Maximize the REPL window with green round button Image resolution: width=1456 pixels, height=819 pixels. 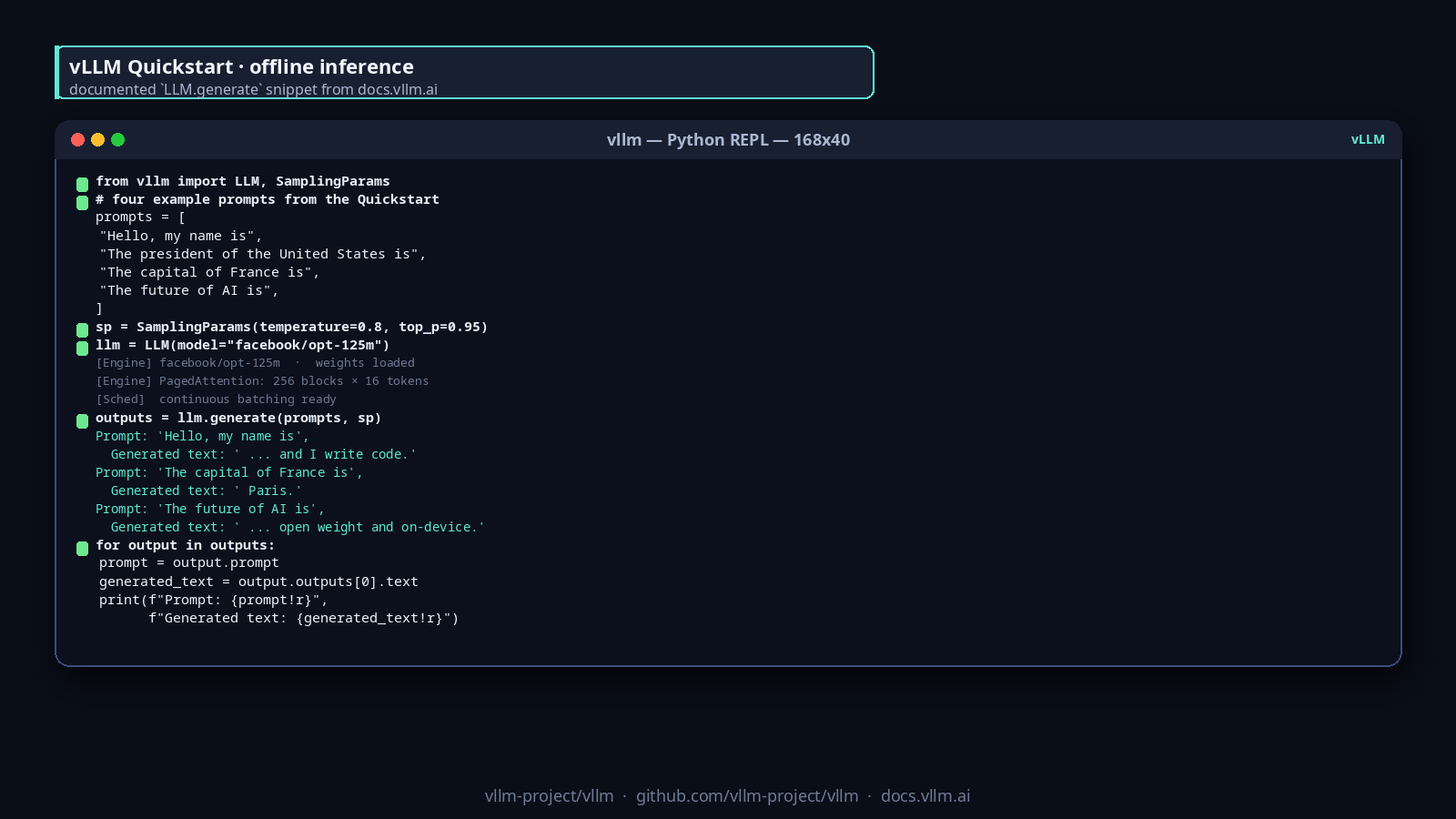tap(118, 139)
